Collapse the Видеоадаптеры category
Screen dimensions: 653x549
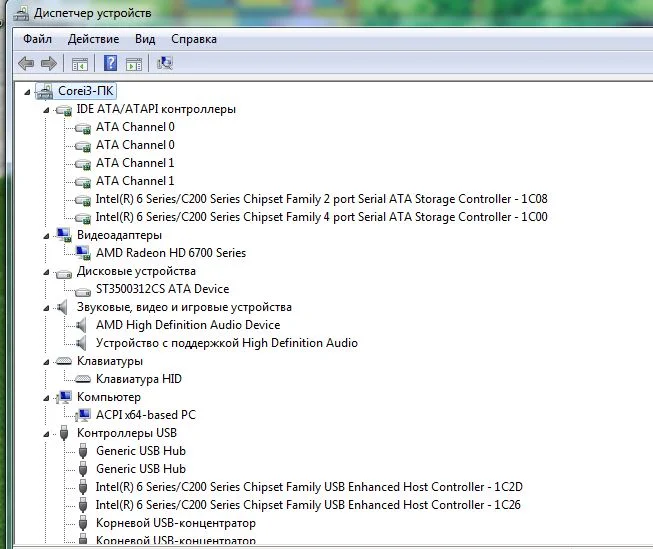tap(47, 235)
